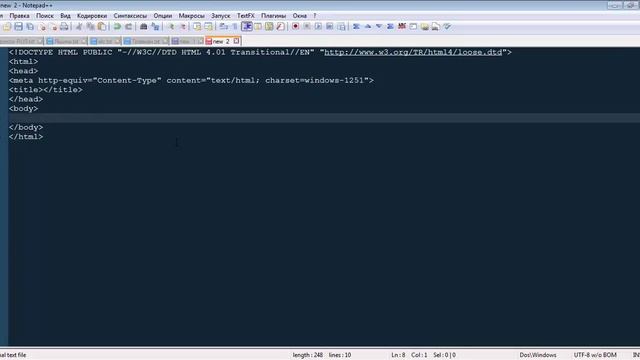Toggle Word Wrap toolbar icon
This screenshot has height=360, width=640.
coord(223,27)
